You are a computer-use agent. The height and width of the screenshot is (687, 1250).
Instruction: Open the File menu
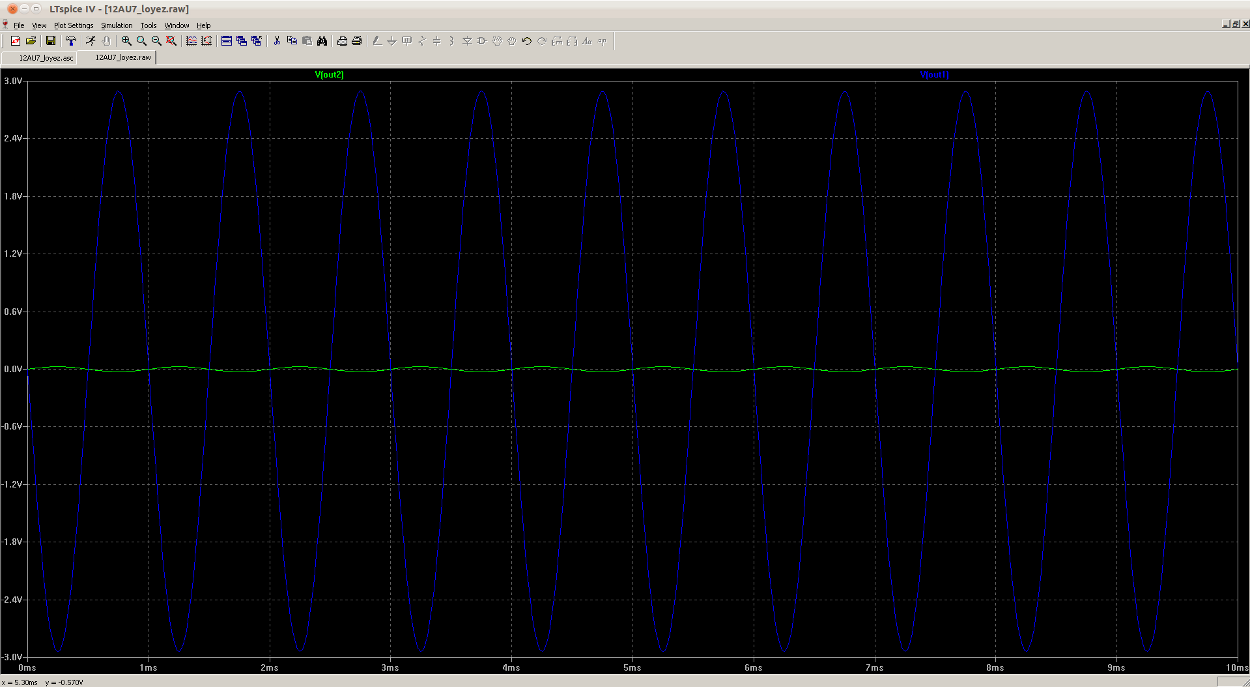[18, 25]
